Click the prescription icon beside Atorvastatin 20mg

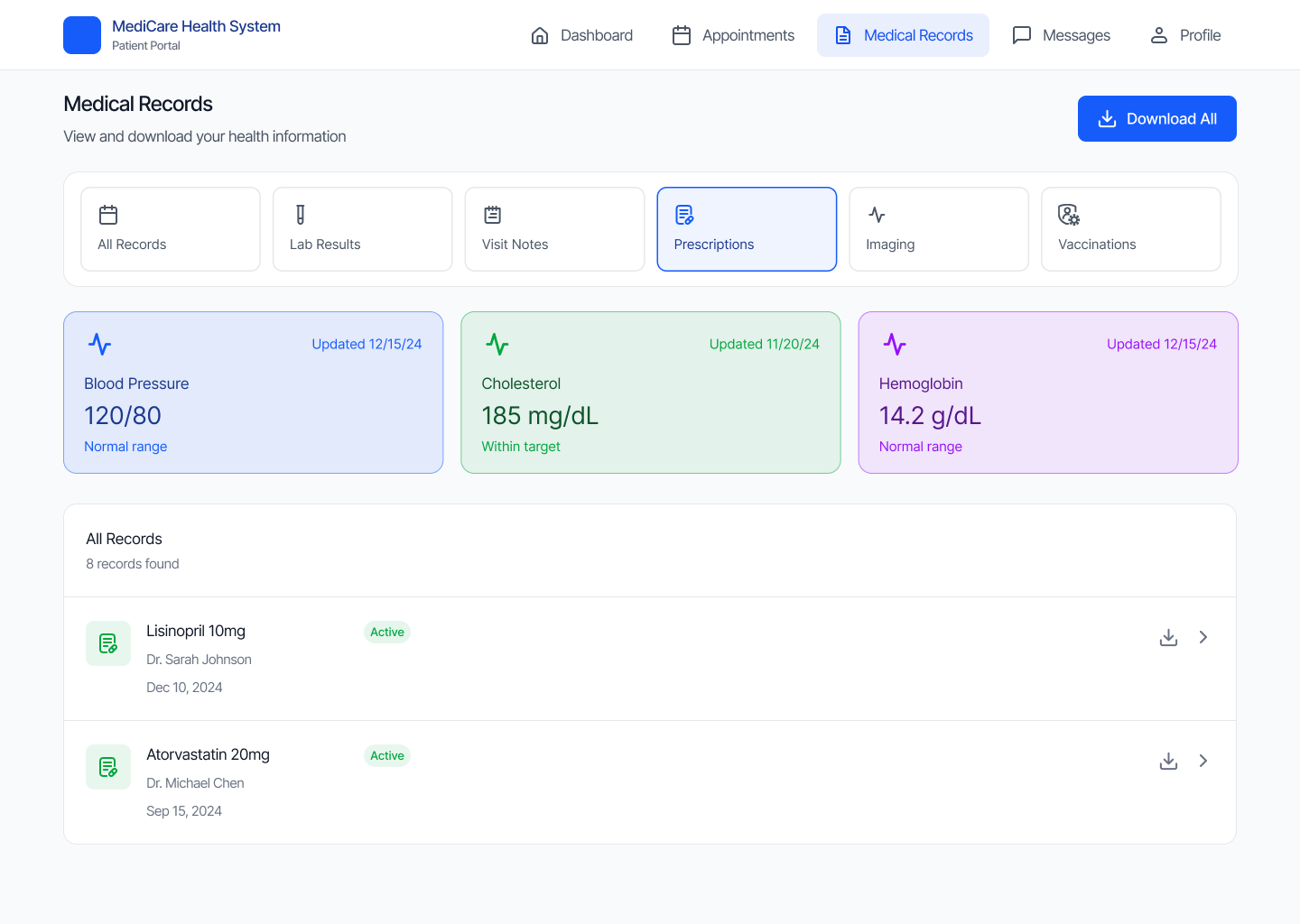point(108,767)
